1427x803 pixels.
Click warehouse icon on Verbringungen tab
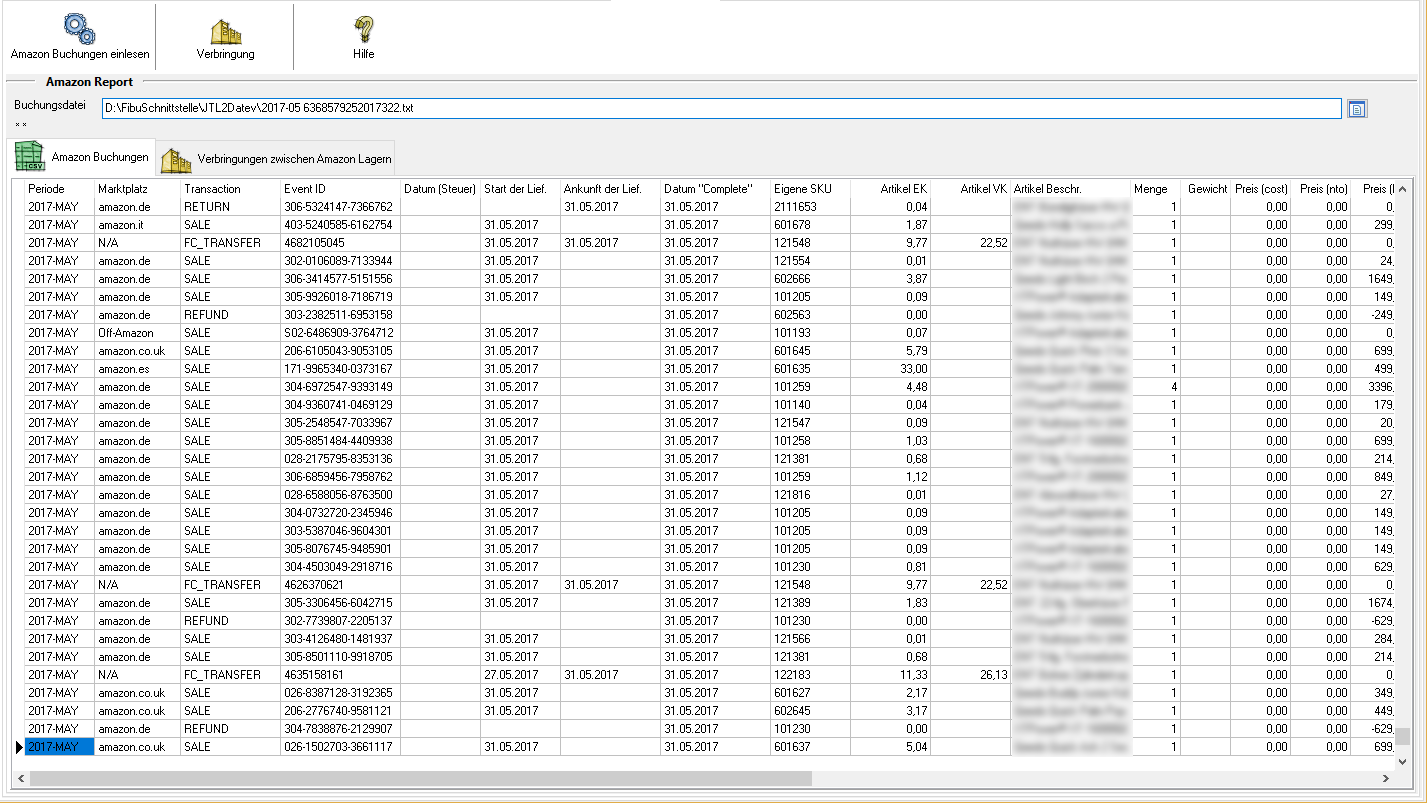[x=177, y=159]
